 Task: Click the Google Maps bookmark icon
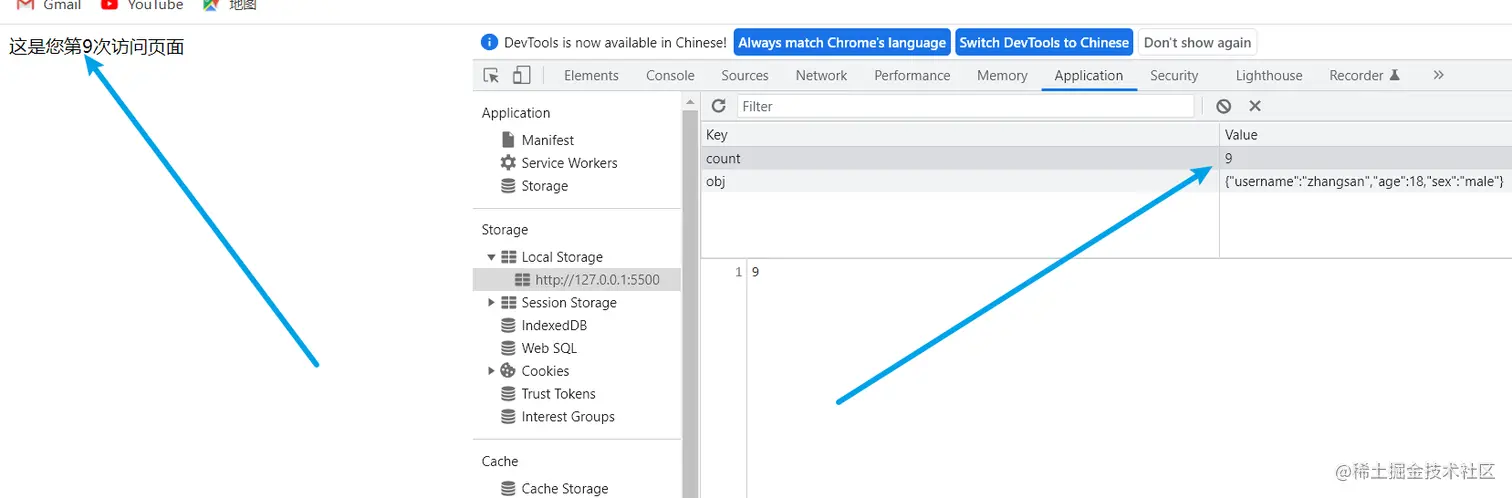[x=210, y=5]
